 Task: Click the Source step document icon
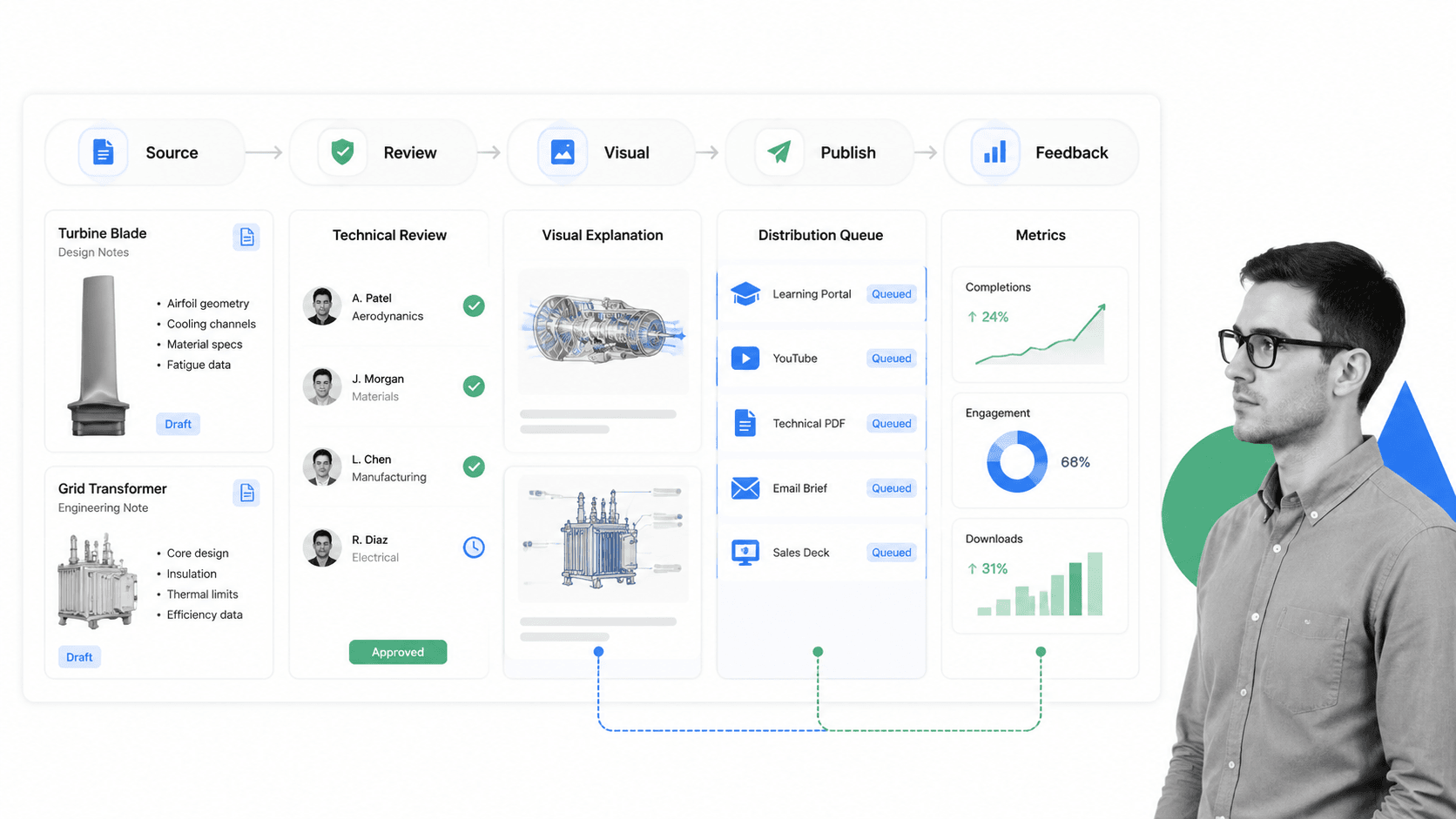coord(103,152)
